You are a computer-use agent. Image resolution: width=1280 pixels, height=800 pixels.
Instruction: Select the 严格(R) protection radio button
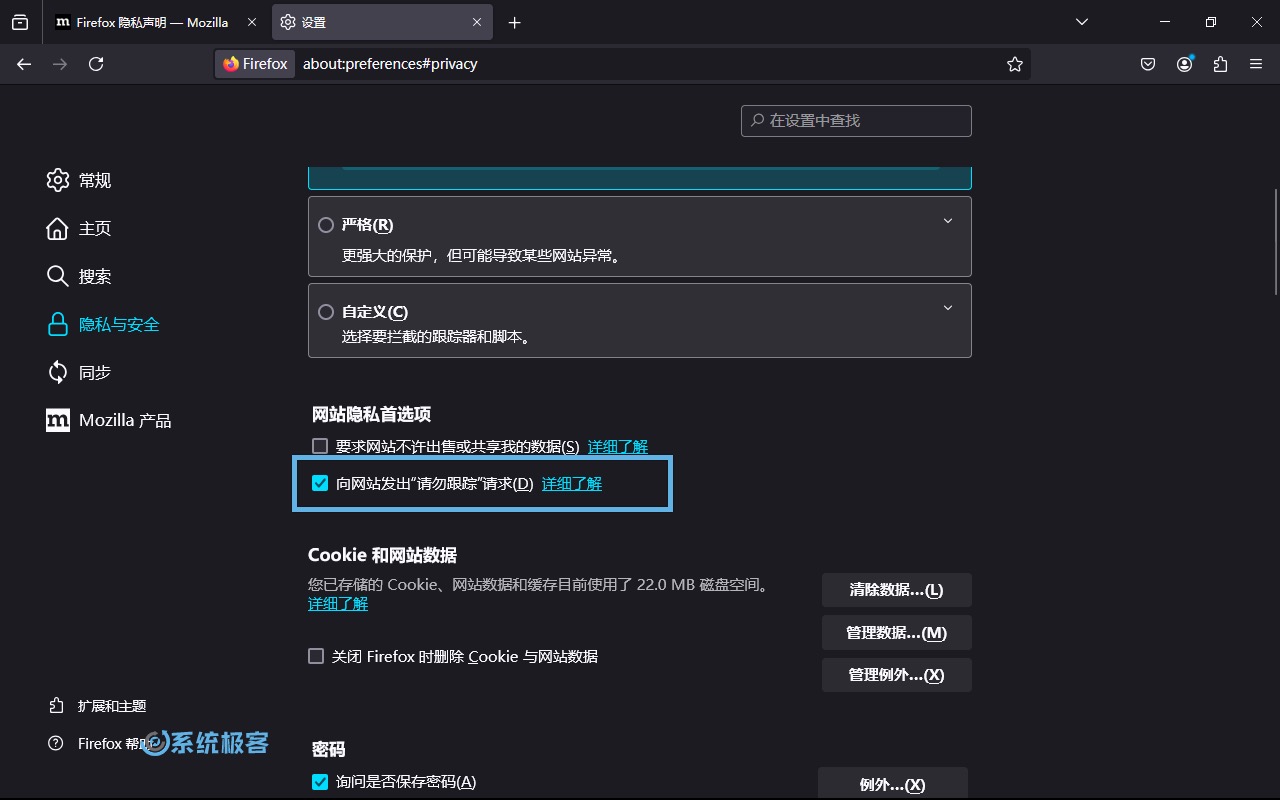[x=325, y=225]
